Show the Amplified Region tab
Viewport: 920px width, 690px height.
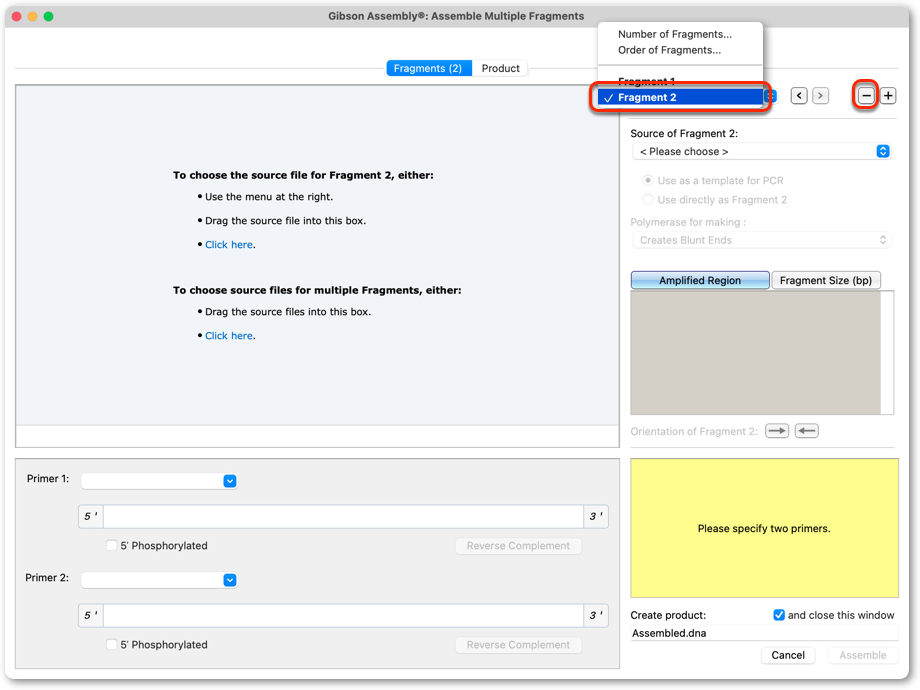(700, 280)
